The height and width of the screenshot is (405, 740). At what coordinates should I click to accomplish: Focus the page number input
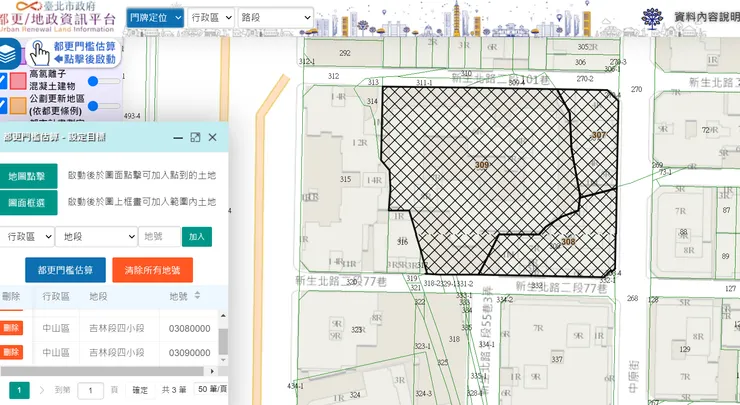click(x=90, y=390)
